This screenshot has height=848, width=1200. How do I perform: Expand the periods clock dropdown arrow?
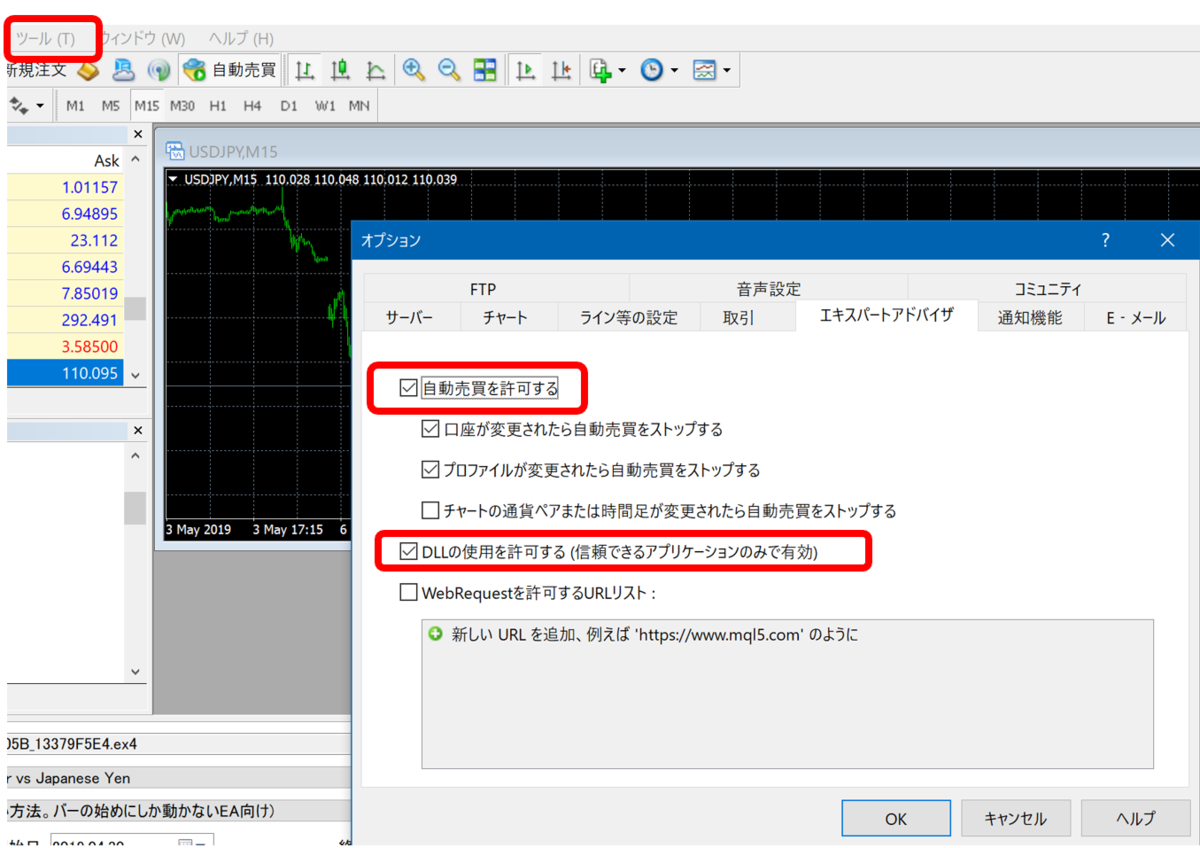pos(675,71)
